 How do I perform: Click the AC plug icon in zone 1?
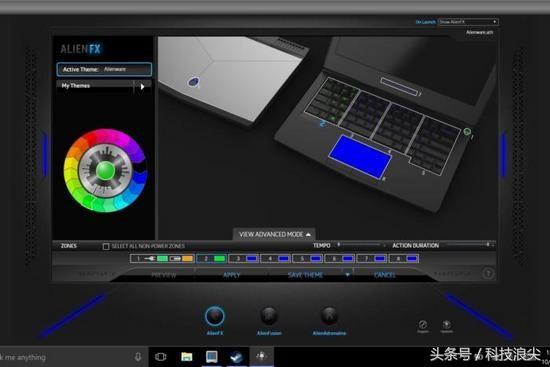tap(150, 259)
